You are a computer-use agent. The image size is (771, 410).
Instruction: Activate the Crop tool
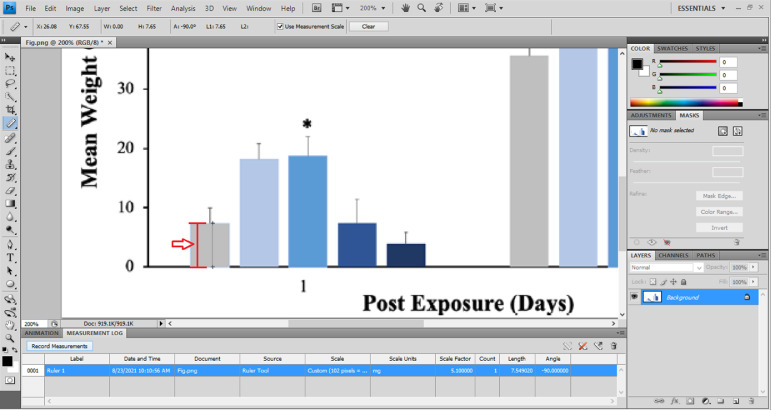tap(10, 110)
